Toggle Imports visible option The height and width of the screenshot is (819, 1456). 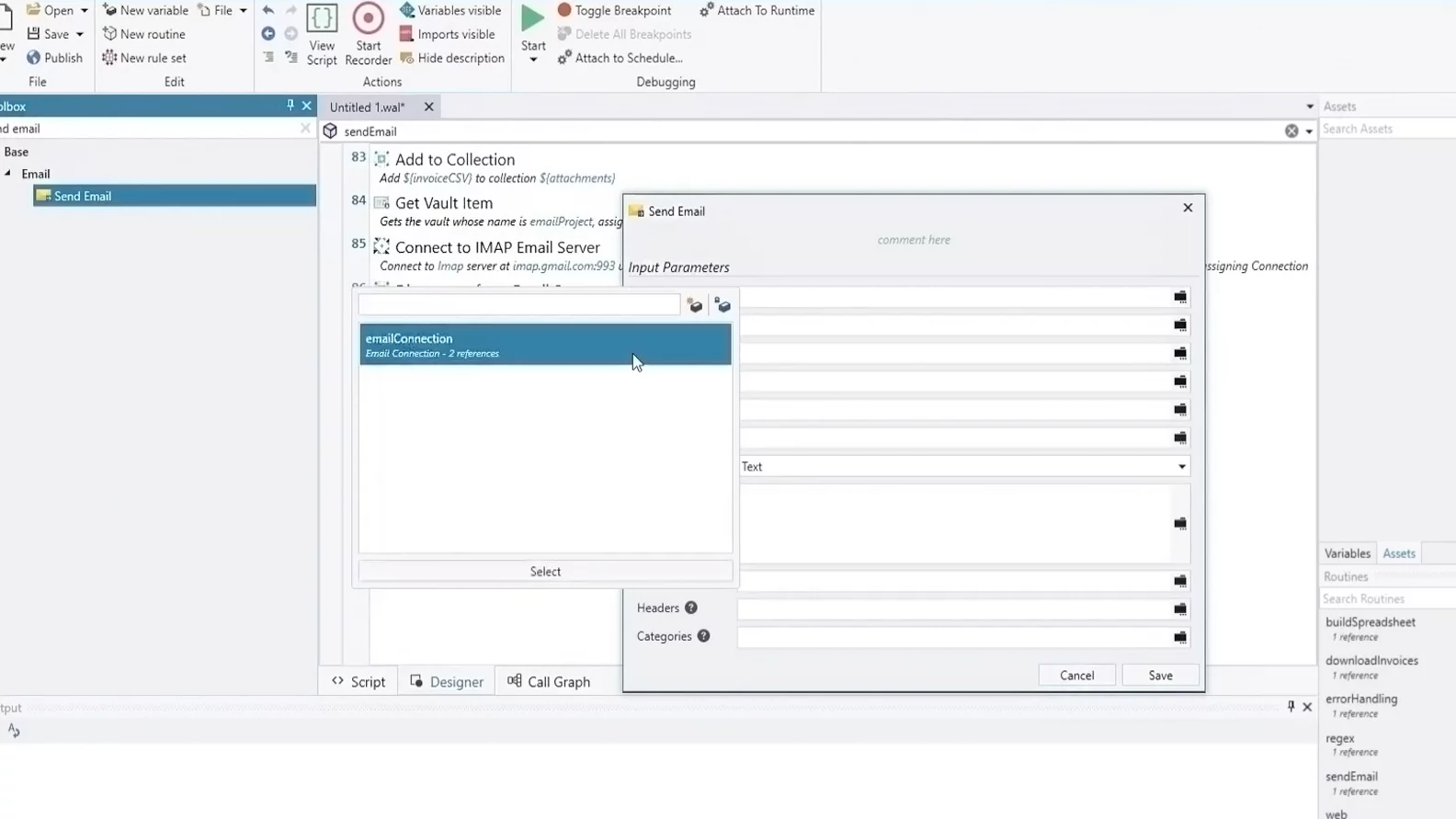click(448, 34)
